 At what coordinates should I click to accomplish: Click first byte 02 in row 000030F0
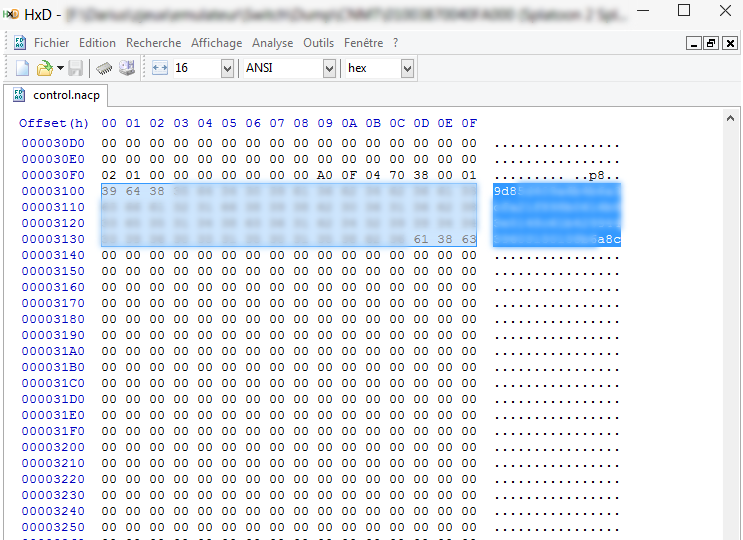[109, 175]
